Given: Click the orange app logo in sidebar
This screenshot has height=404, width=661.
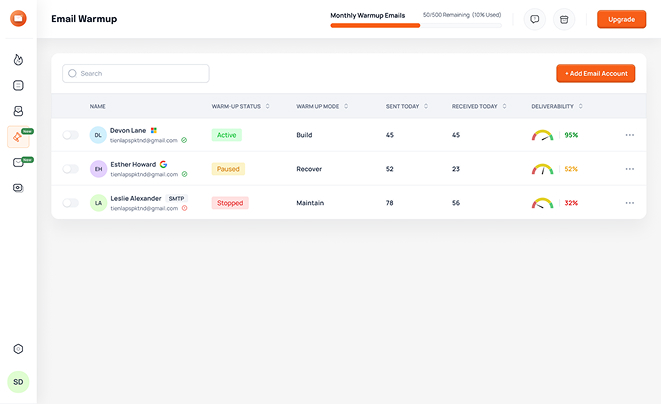Looking at the screenshot, I should pos(18,18).
